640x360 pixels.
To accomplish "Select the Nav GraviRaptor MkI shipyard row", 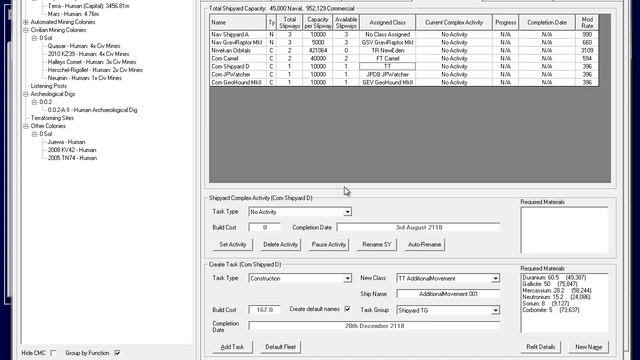I will (404, 42).
